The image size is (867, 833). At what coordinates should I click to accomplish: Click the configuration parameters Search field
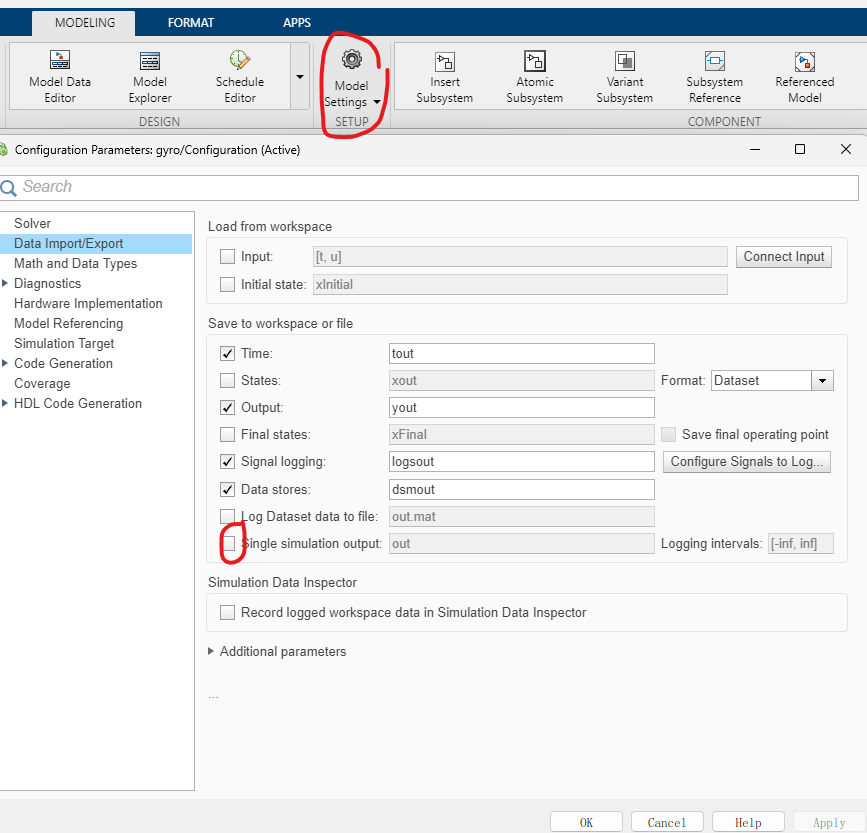click(x=430, y=187)
